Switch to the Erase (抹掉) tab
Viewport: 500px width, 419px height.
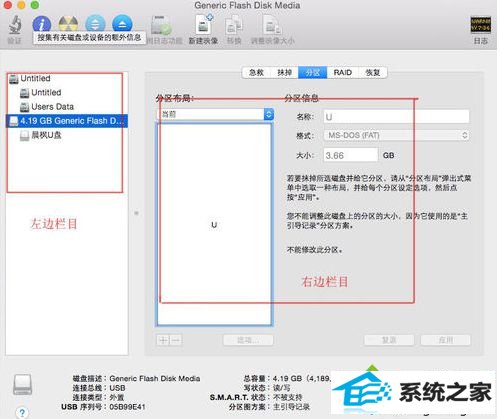click(x=284, y=72)
